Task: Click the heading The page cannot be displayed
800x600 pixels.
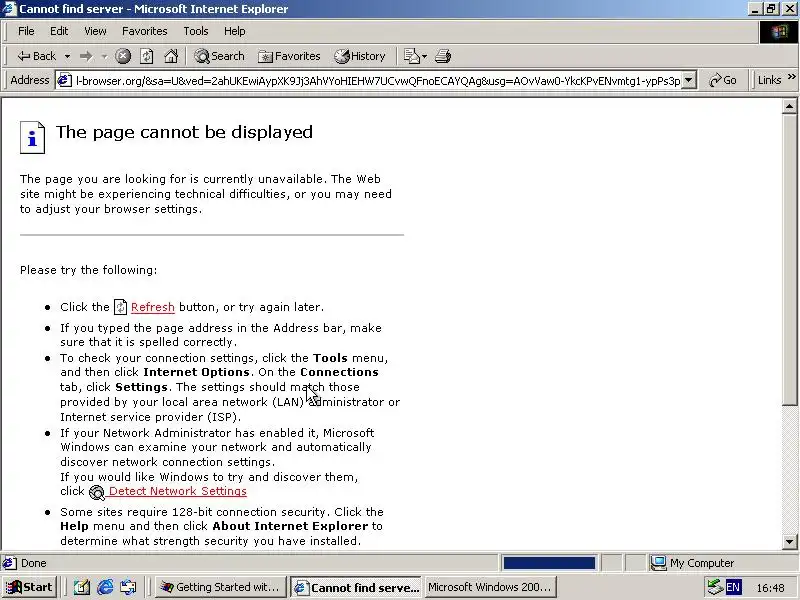Action: tap(184, 132)
